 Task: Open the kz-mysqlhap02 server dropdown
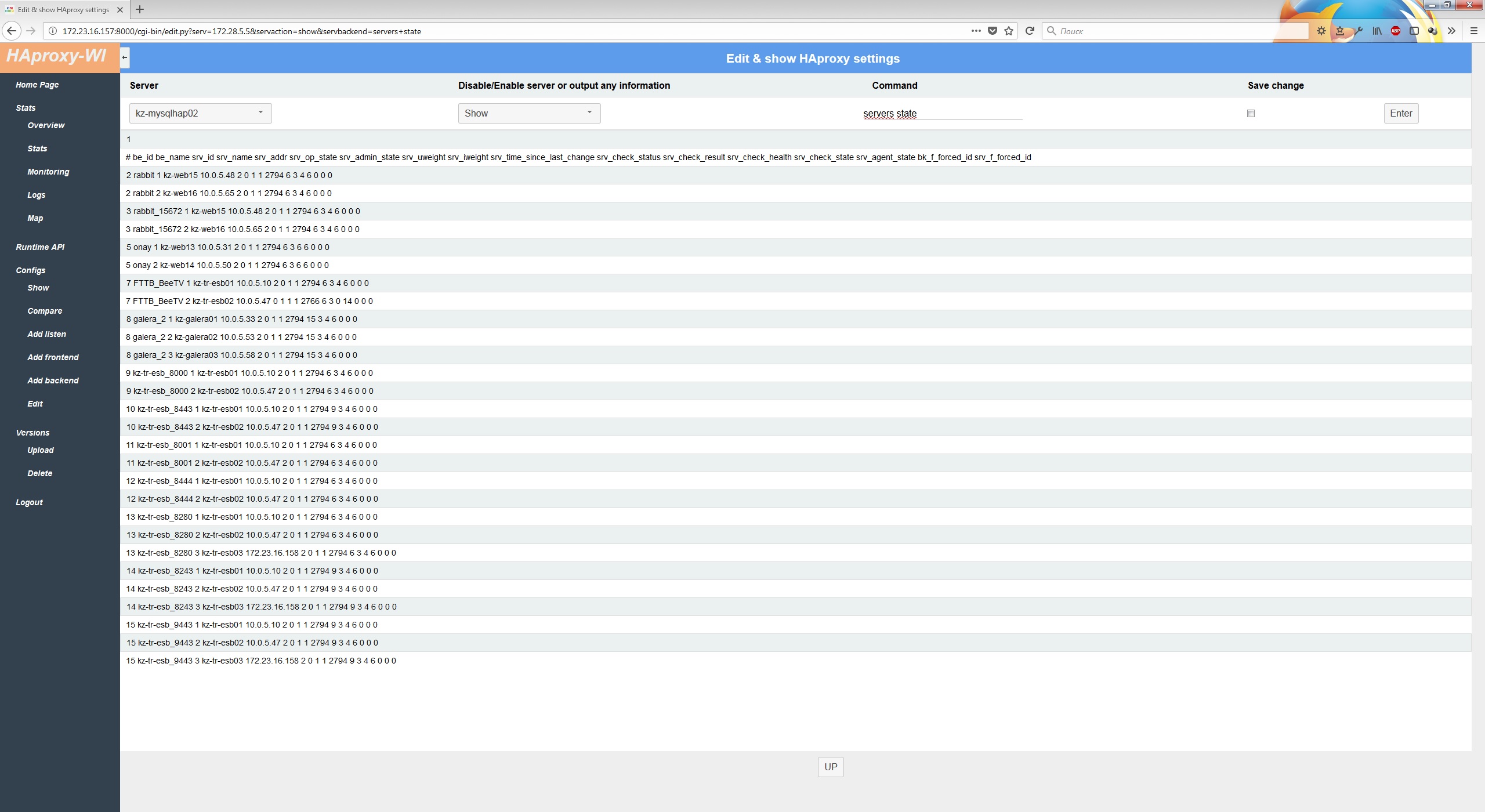click(200, 113)
